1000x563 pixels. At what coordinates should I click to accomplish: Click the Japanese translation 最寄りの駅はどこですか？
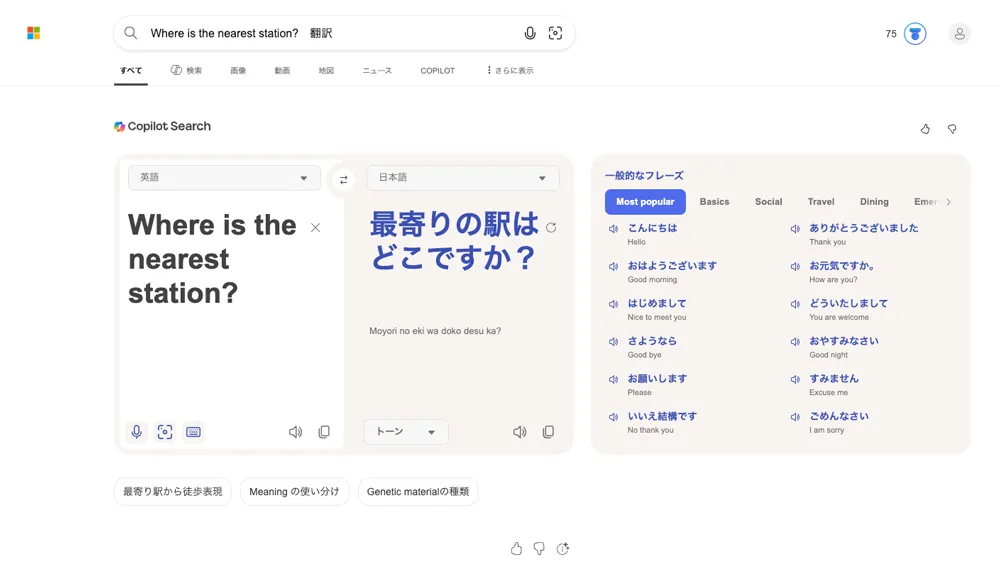tap(454, 241)
